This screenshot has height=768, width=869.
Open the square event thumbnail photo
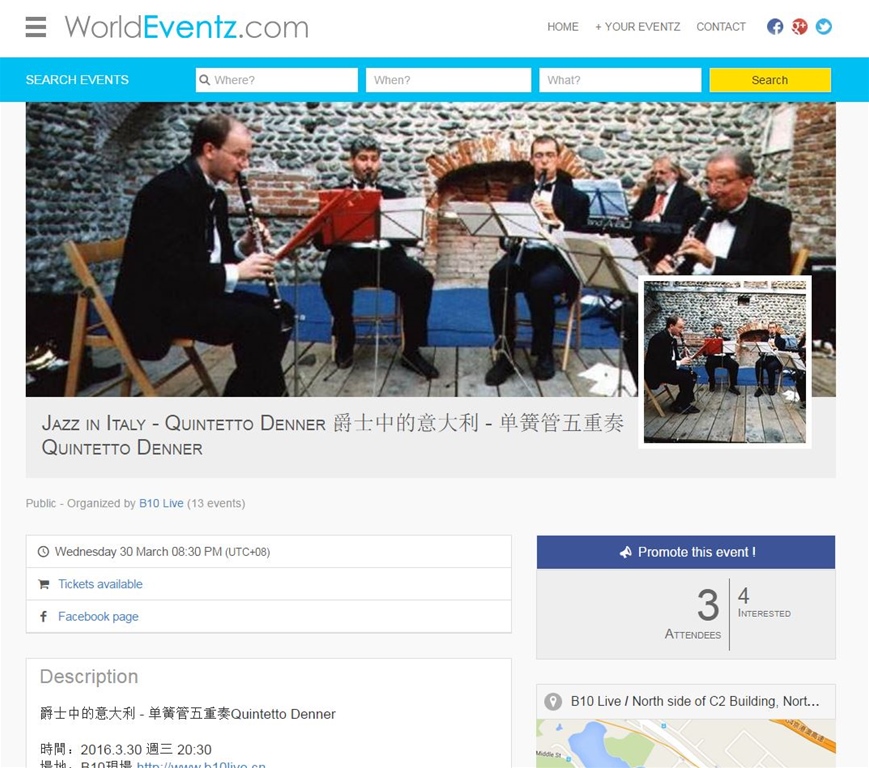click(725, 362)
